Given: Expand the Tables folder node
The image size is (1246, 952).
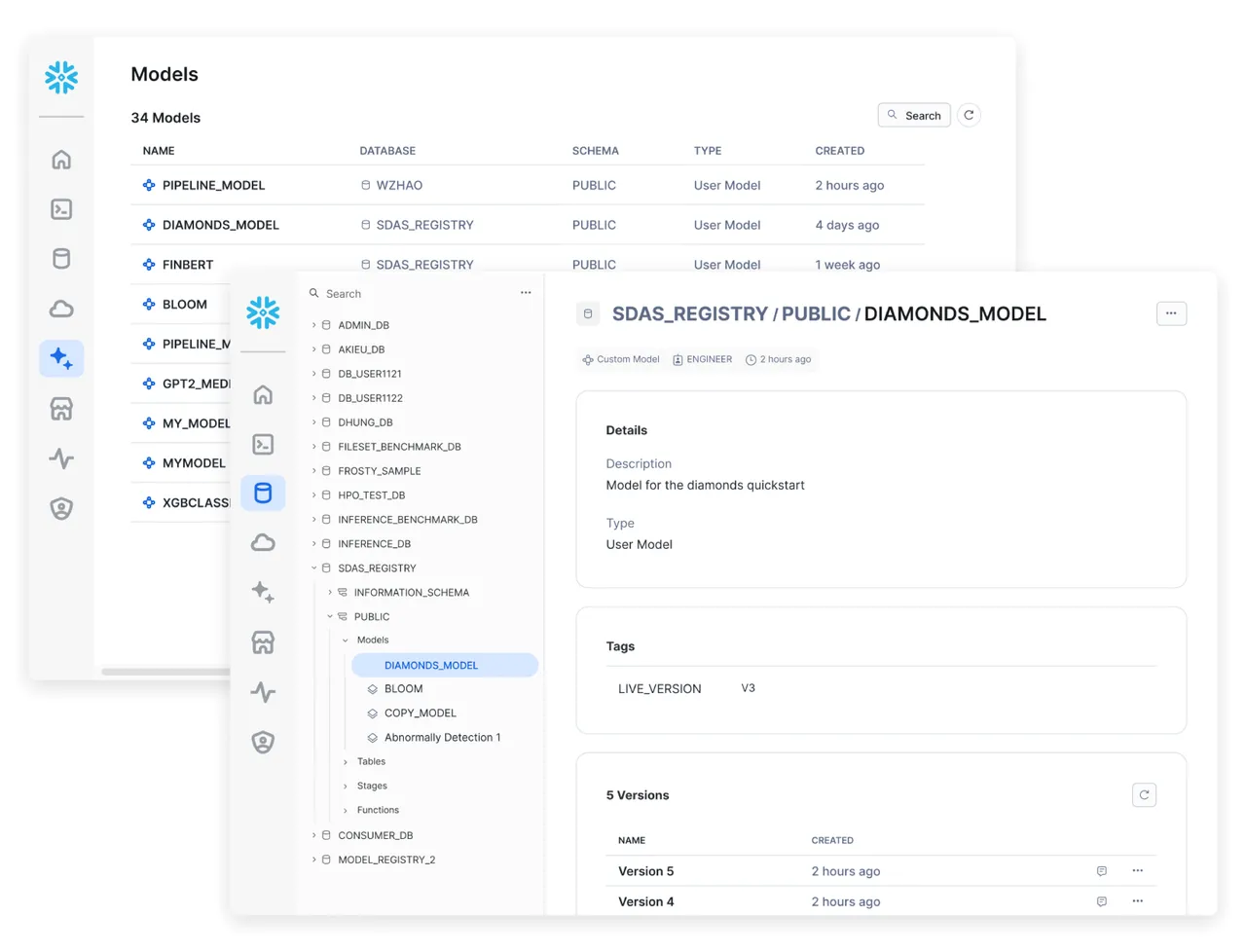Looking at the screenshot, I should click(x=346, y=762).
